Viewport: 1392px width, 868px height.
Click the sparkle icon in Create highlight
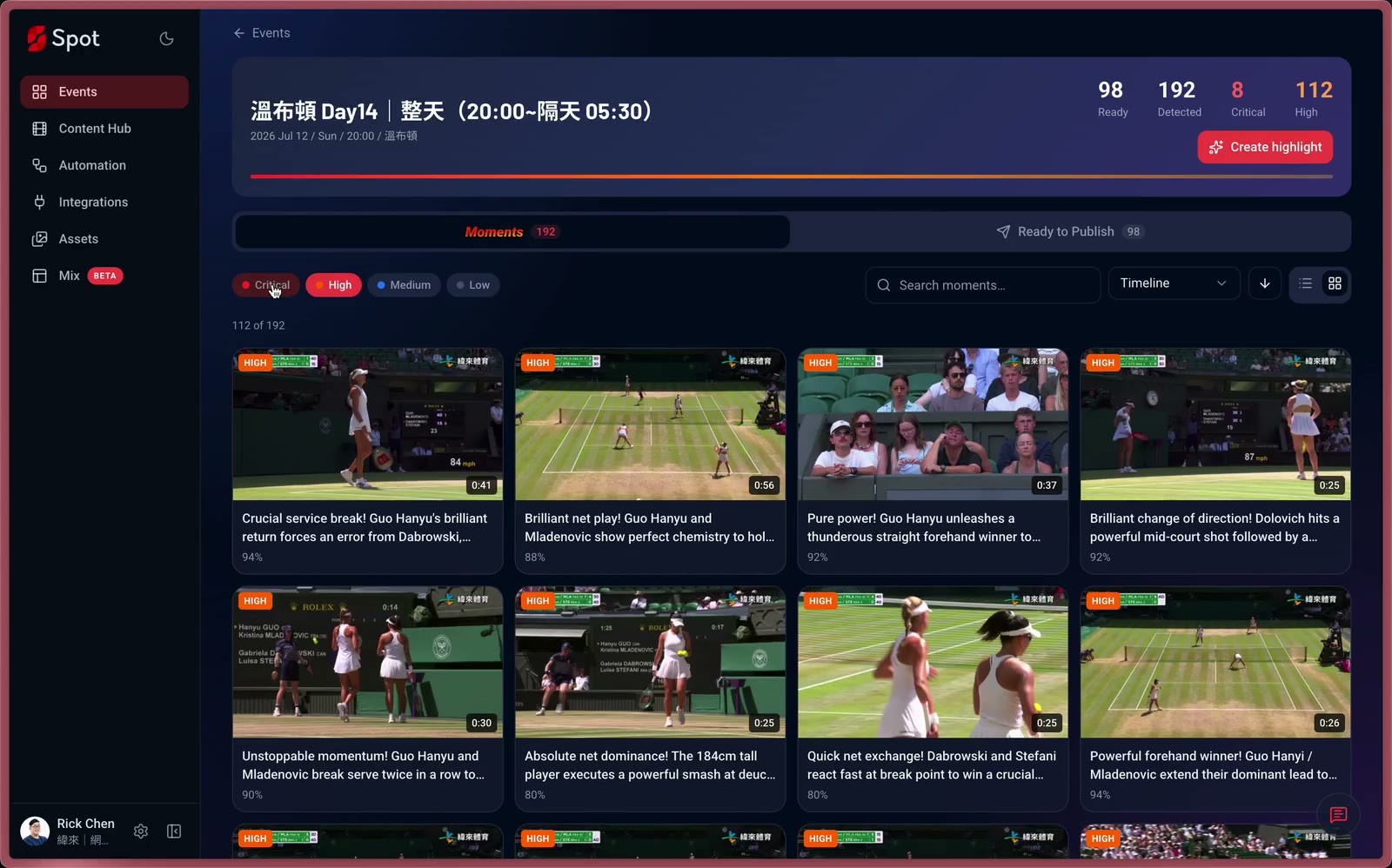[x=1216, y=147]
